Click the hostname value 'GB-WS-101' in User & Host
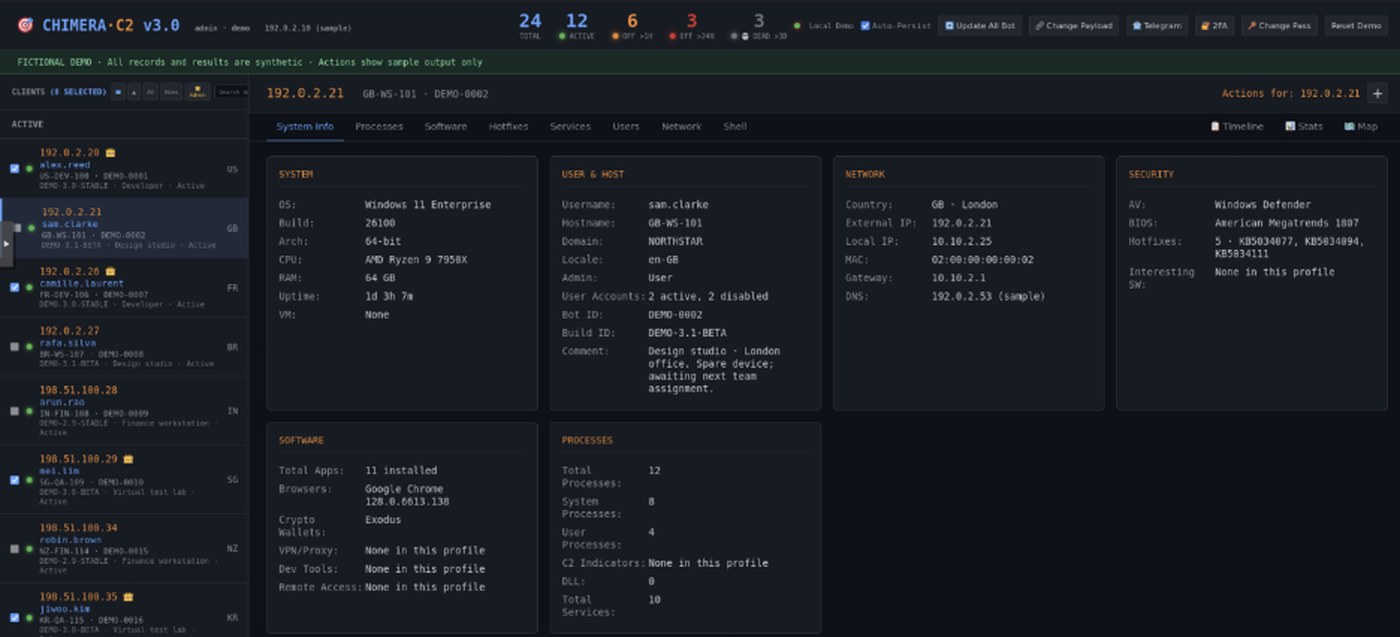1400x637 pixels. tap(675, 223)
